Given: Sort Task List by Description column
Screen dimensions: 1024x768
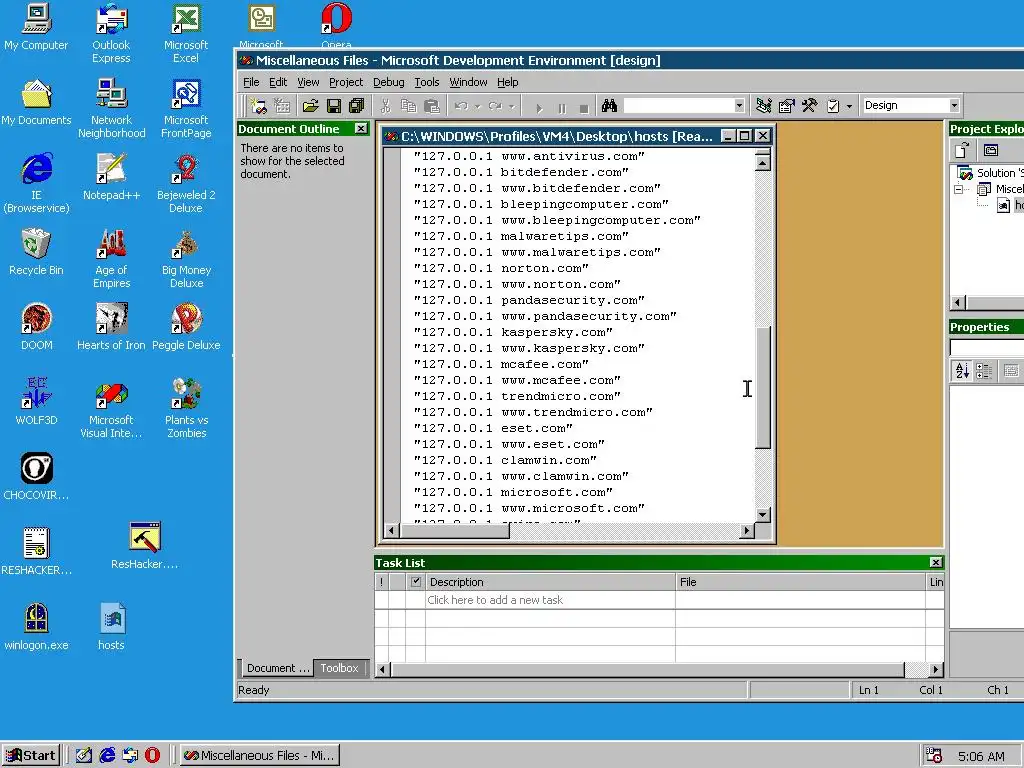Looking at the screenshot, I should tap(550, 582).
